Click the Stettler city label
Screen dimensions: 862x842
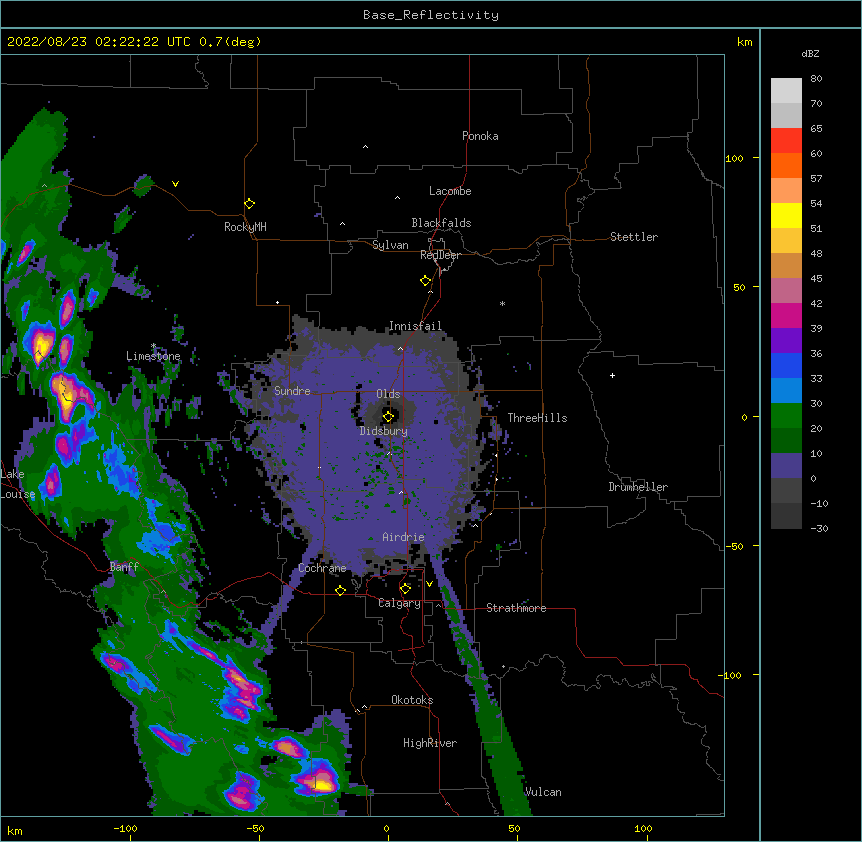pyautogui.click(x=634, y=237)
